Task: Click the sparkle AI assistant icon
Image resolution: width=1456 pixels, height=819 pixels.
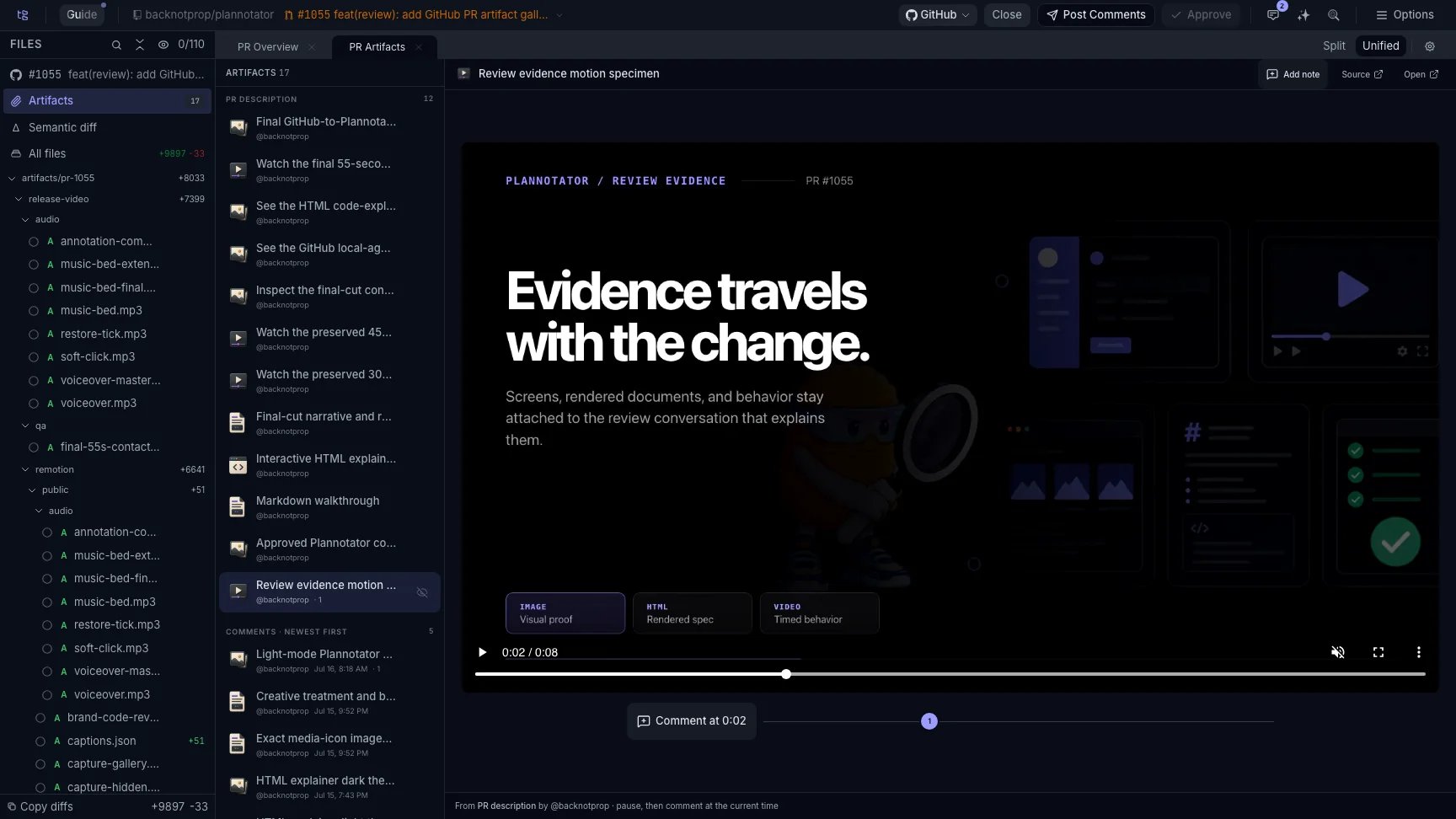Action: click(1303, 14)
